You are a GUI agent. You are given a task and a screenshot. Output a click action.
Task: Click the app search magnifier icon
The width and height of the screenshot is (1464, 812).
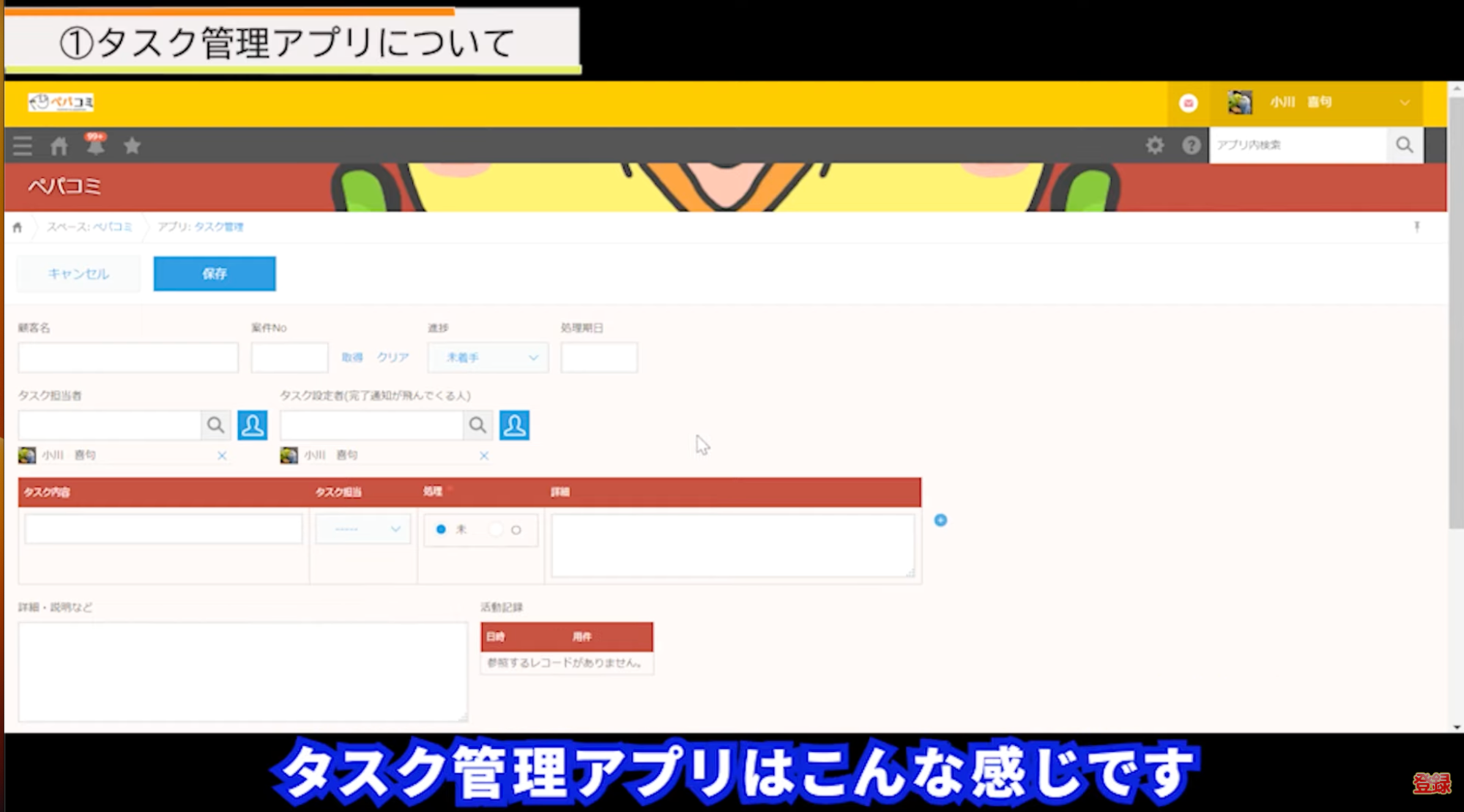(1404, 145)
